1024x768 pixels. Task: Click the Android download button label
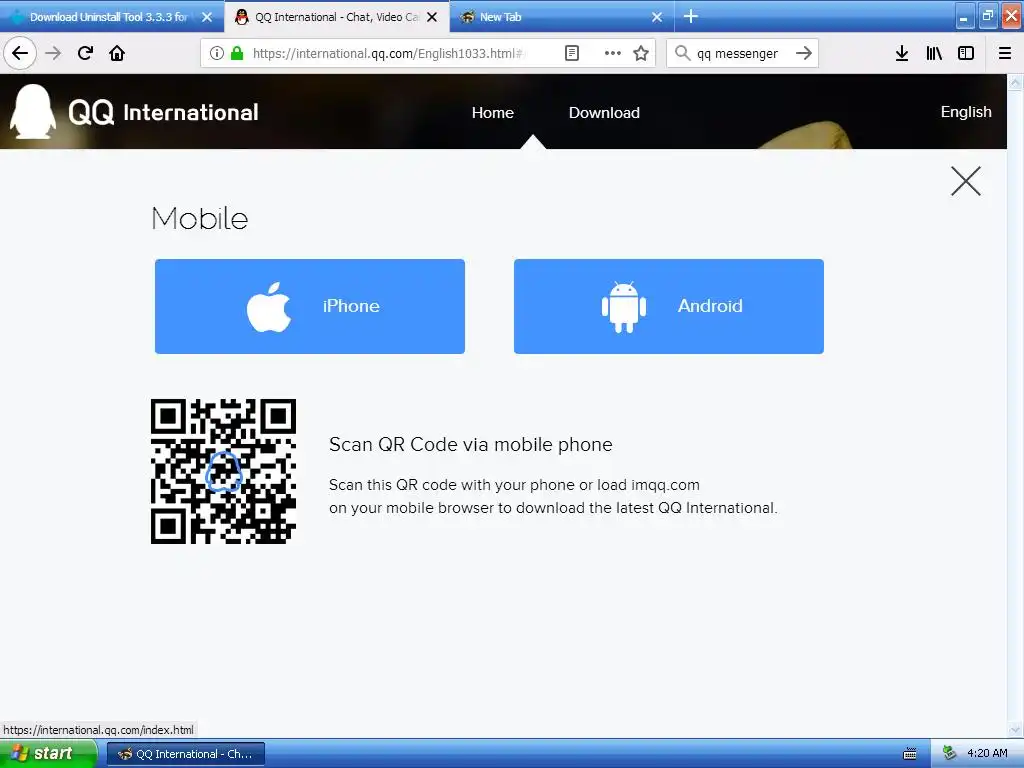click(x=710, y=306)
